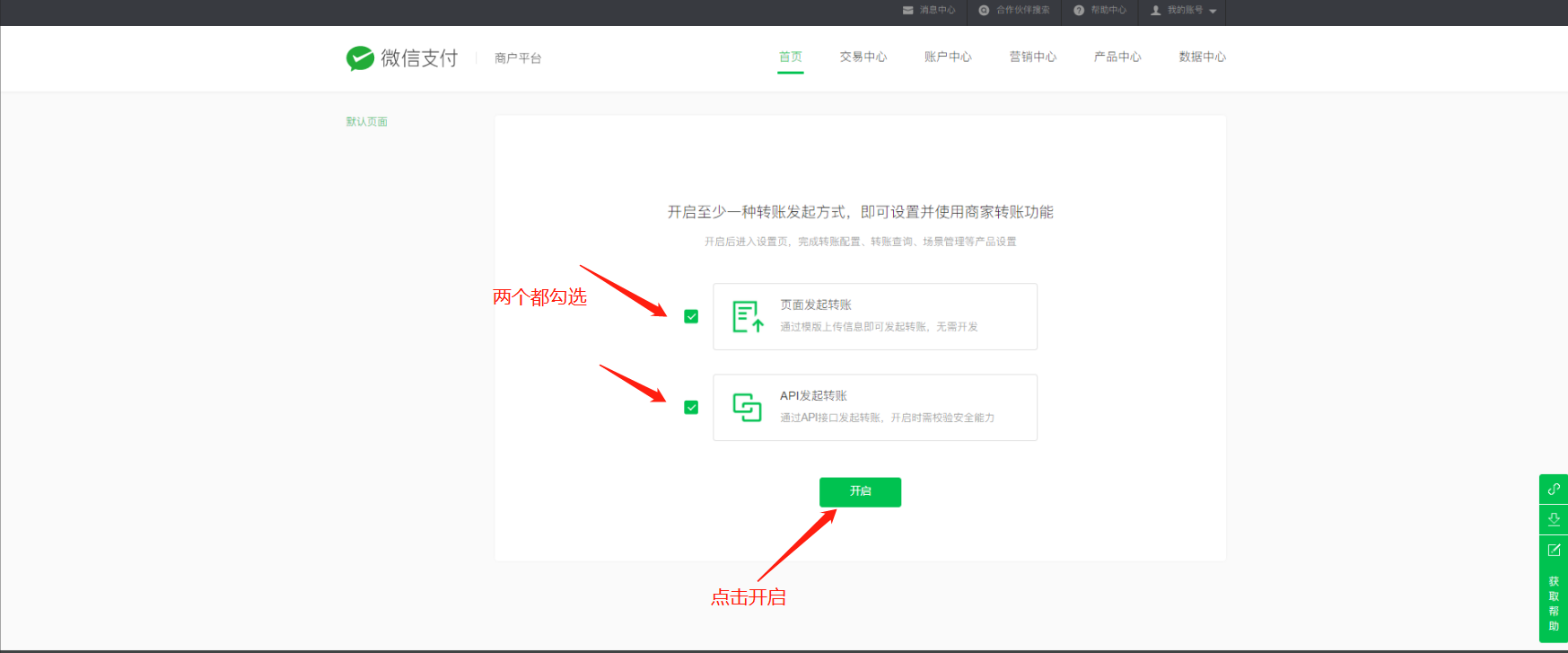Open the 数据中心 tab

[x=1202, y=57]
